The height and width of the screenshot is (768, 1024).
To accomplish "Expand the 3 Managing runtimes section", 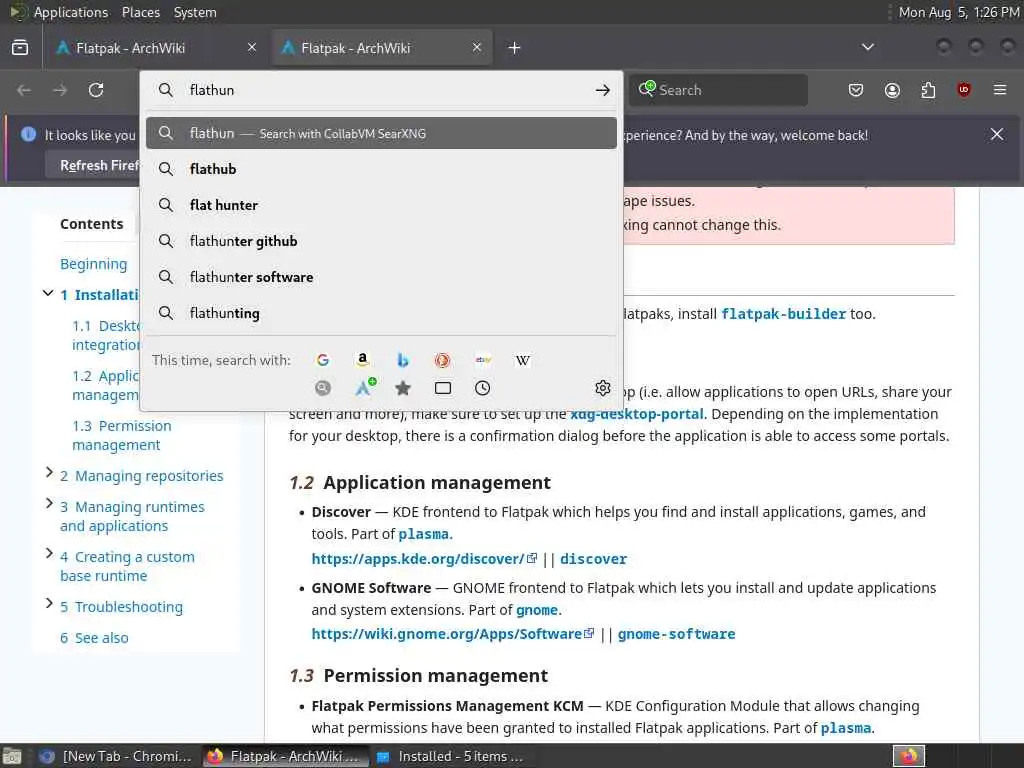I will pyautogui.click(x=49, y=503).
